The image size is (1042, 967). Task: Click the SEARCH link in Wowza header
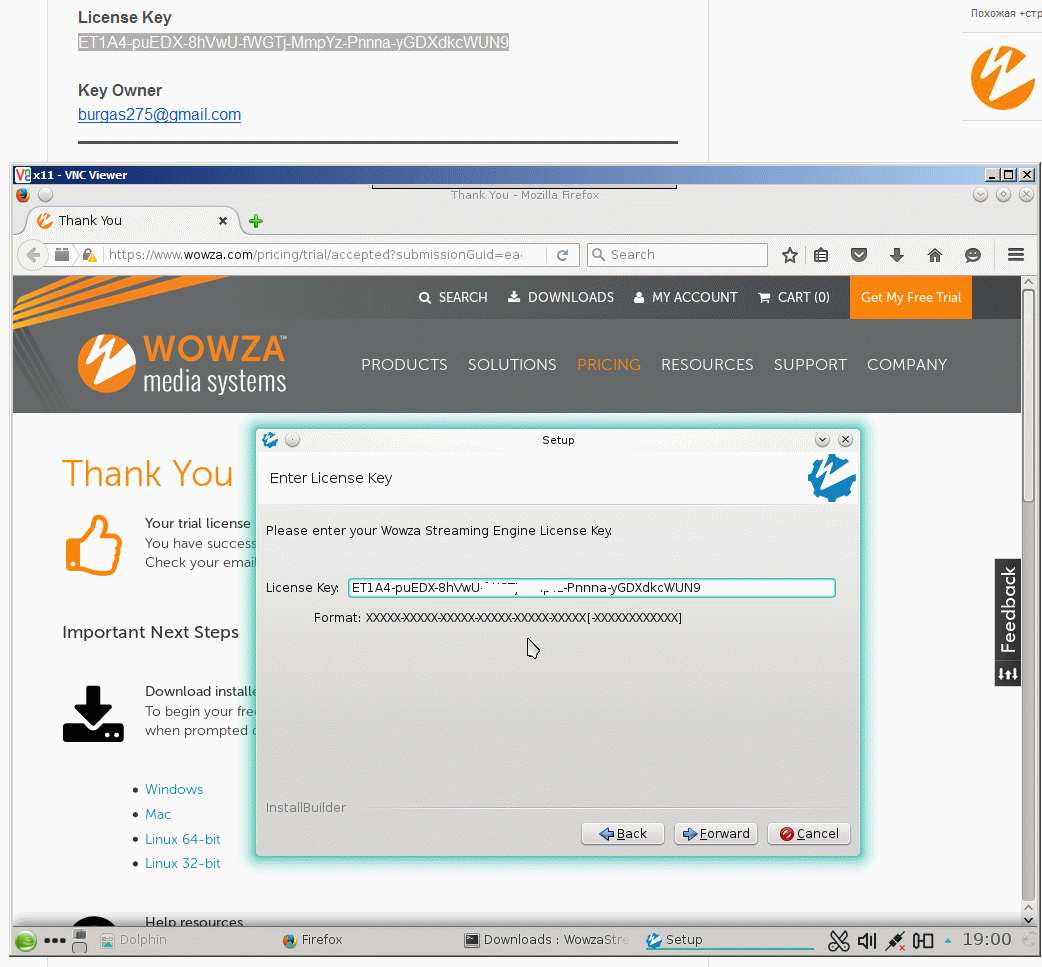453,298
